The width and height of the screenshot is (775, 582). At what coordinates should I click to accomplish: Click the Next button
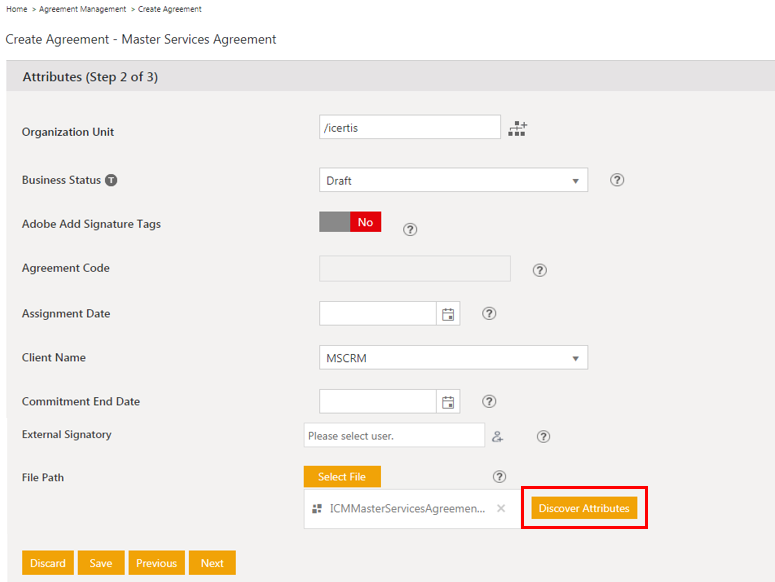[x=212, y=563]
